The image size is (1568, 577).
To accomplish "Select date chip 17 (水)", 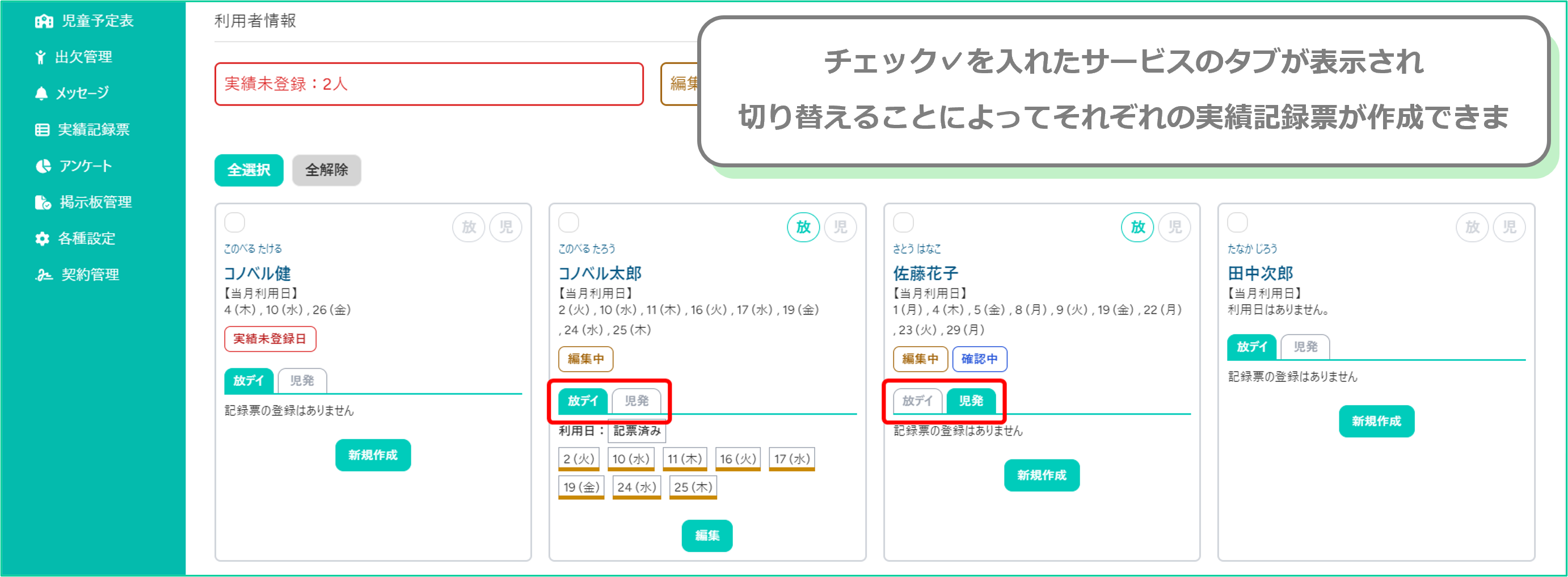I will (792, 459).
